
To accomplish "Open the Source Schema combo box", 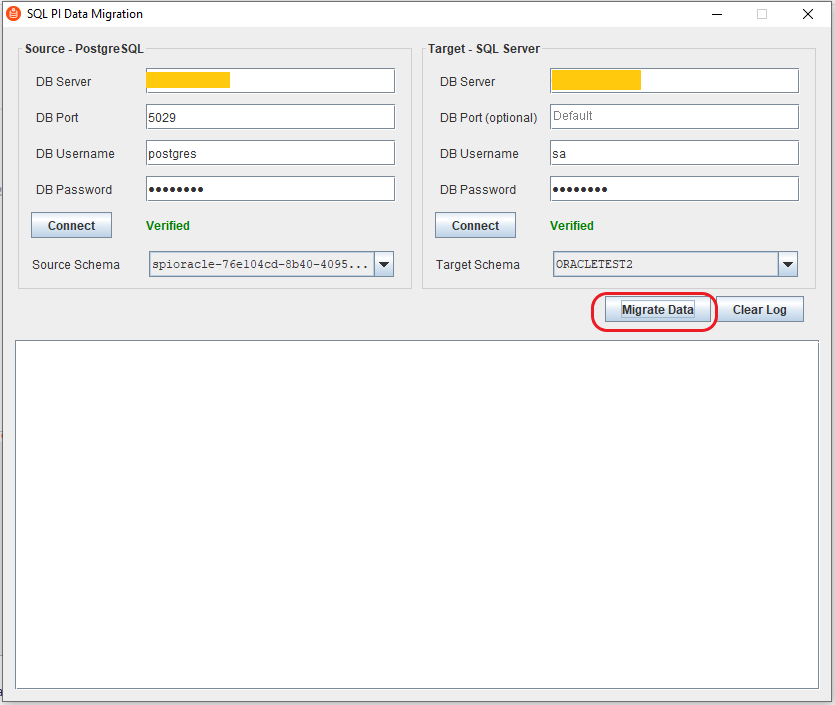I will tap(271, 264).
